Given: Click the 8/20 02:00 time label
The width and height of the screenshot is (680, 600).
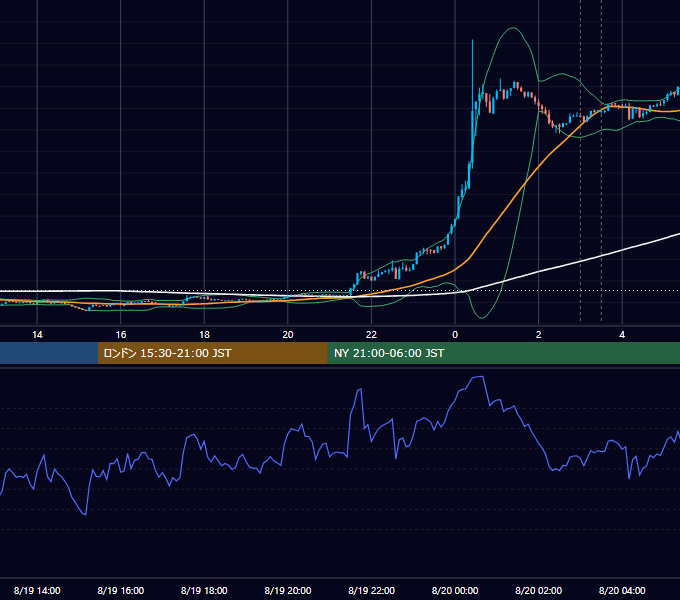Looking at the screenshot, I should click(x=538, y=590).
